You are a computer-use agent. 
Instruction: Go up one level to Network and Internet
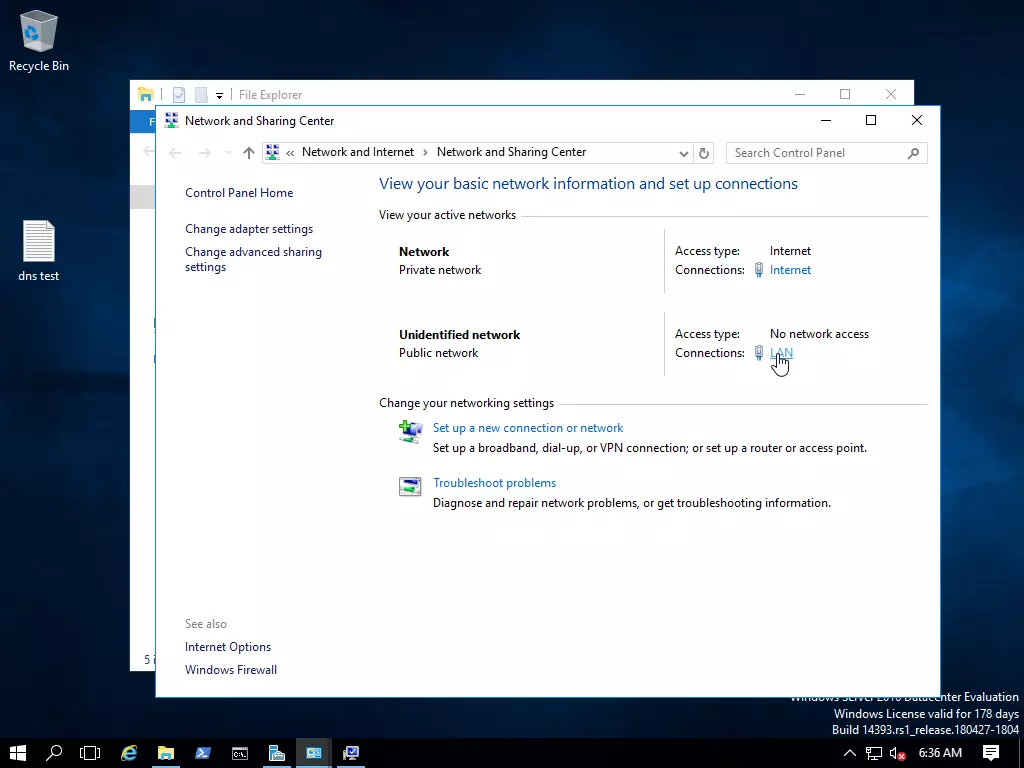point(249,153)
